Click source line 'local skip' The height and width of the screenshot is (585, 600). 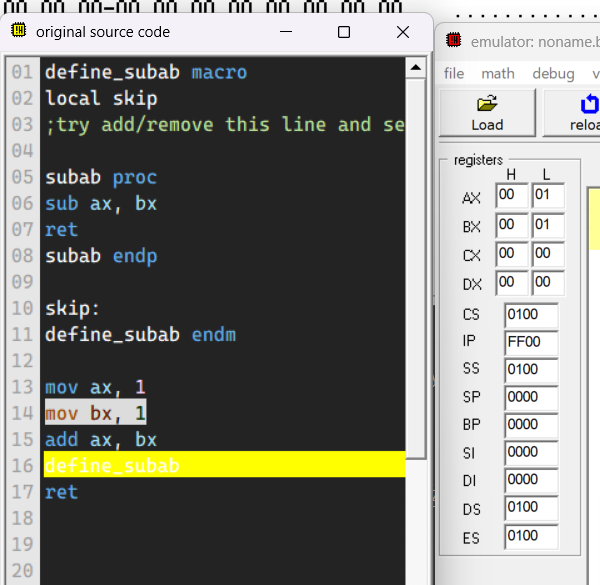click(x=101, y=99)
